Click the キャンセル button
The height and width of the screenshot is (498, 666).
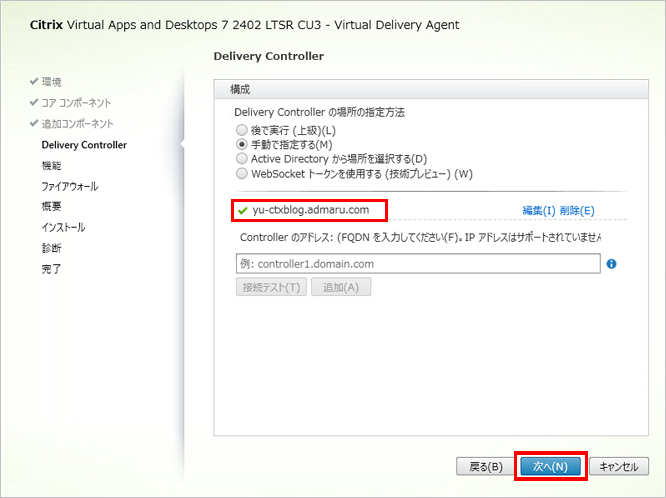point(619,466)
